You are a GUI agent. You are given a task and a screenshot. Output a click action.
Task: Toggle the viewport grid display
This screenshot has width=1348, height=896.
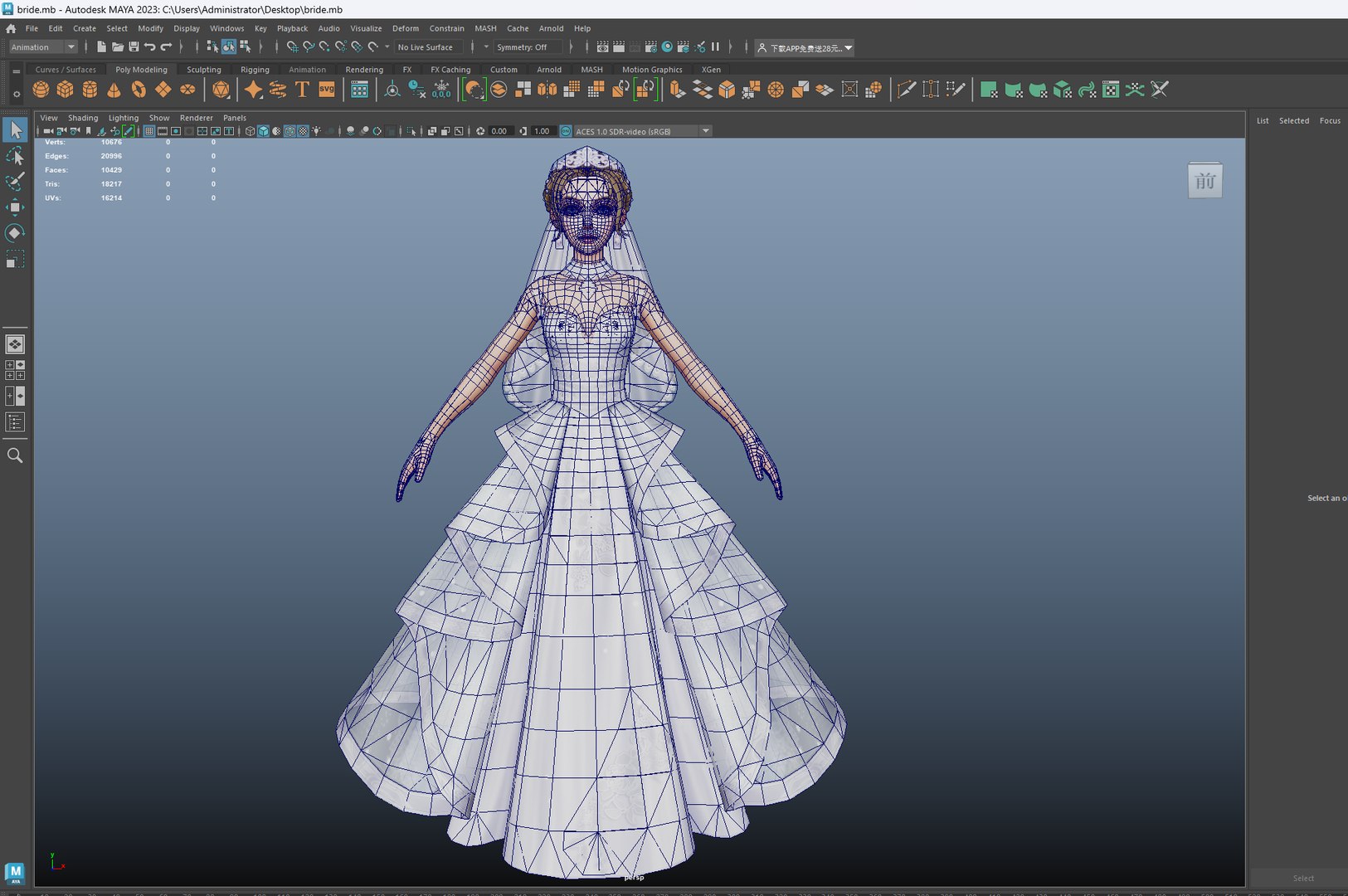click(x=149, y=131)
